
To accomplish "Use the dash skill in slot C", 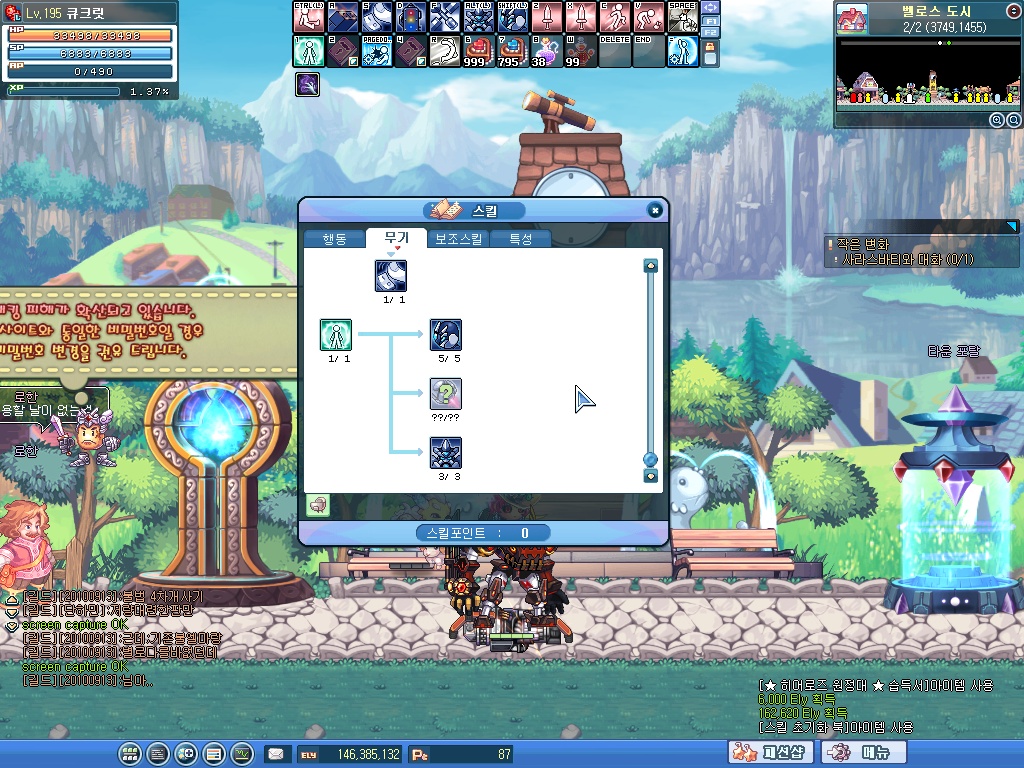I will pos(615,16).
